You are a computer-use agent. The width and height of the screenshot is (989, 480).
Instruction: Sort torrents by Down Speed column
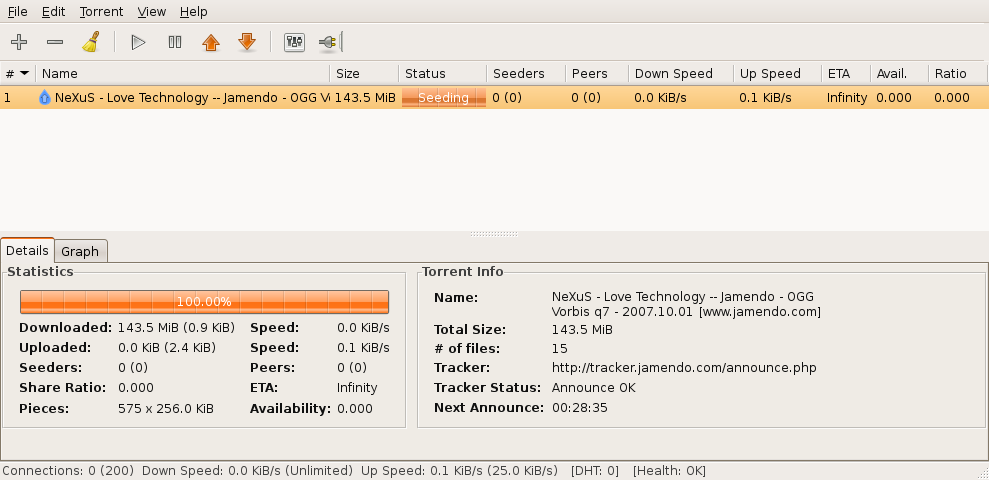681,73
